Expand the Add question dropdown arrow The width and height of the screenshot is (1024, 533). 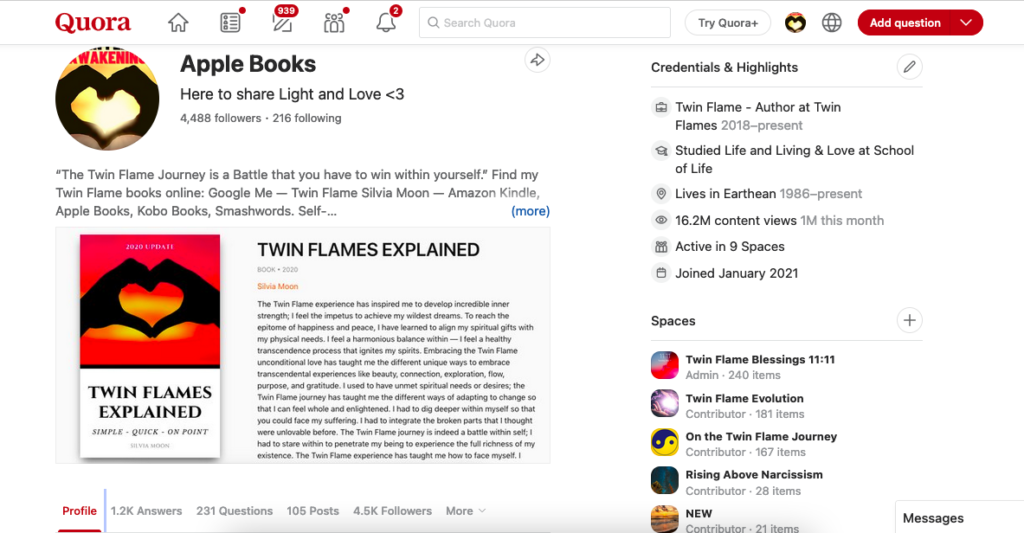coord(965,23)
